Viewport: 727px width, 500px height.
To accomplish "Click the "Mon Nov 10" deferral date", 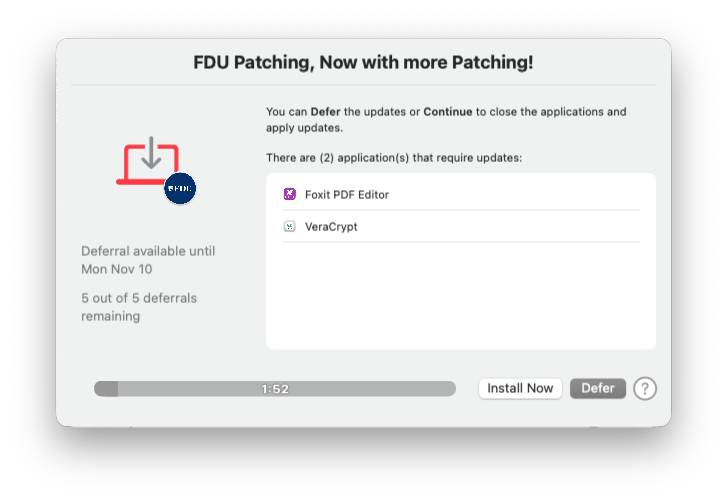I will [117, 269].
